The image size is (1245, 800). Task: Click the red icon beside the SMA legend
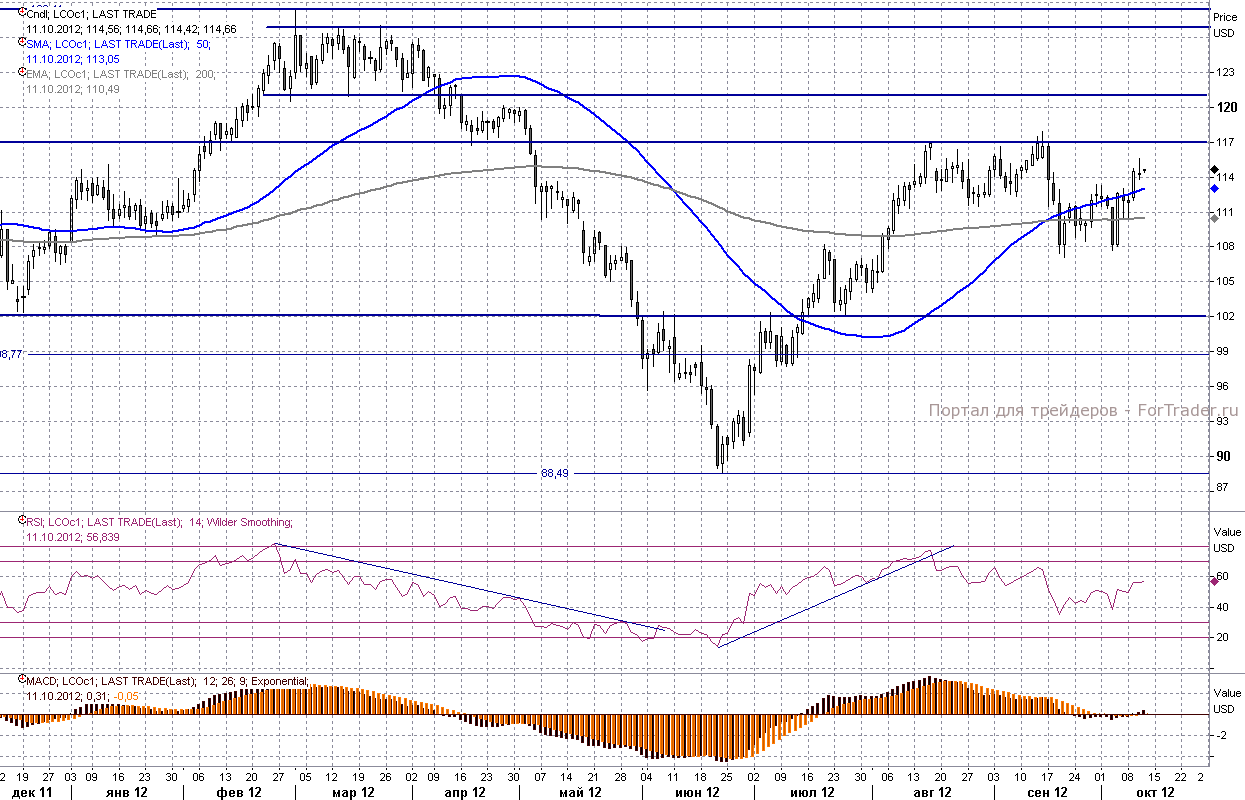[x=23, y=43]
